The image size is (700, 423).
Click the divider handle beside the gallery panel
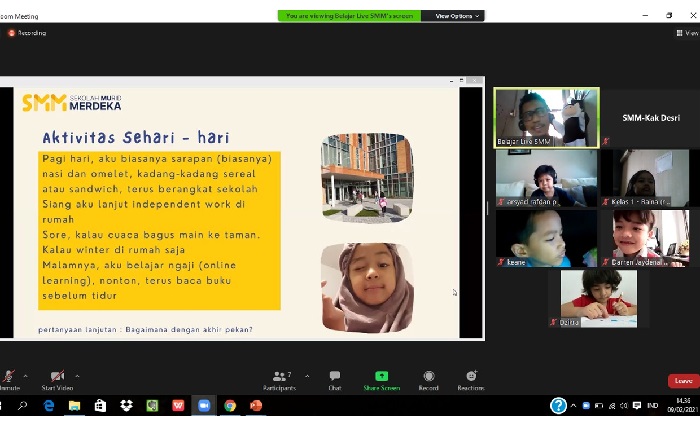click(488, 208)
